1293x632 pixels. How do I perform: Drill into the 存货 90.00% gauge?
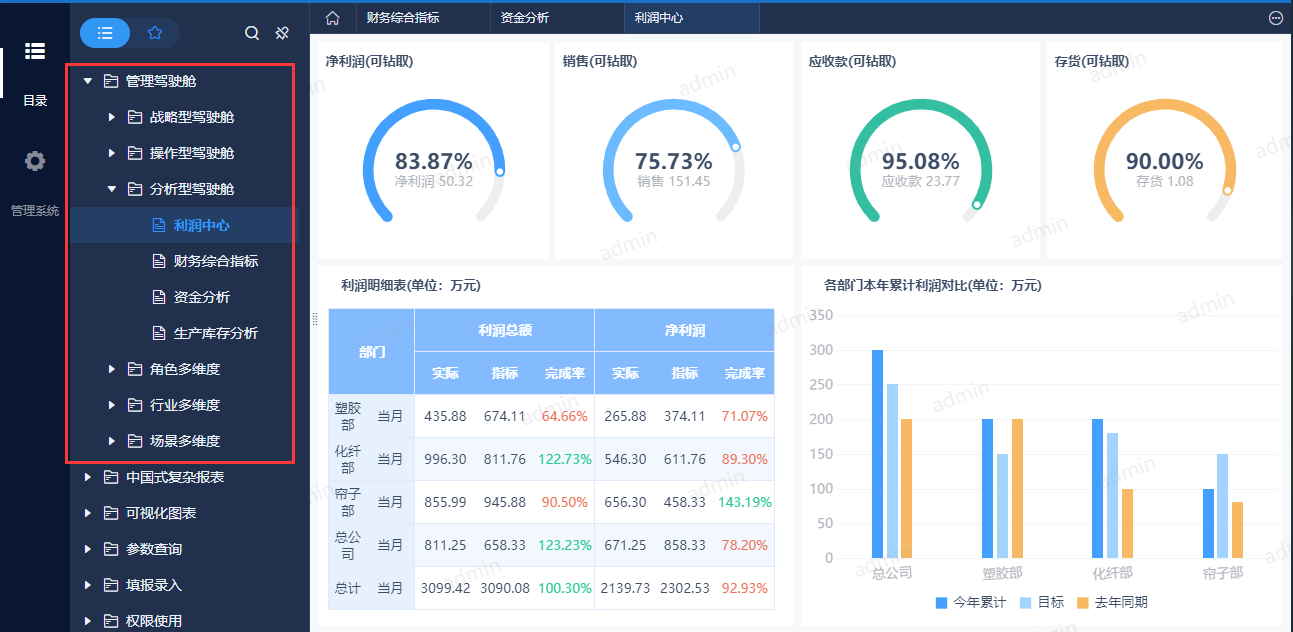(1165, 162)
